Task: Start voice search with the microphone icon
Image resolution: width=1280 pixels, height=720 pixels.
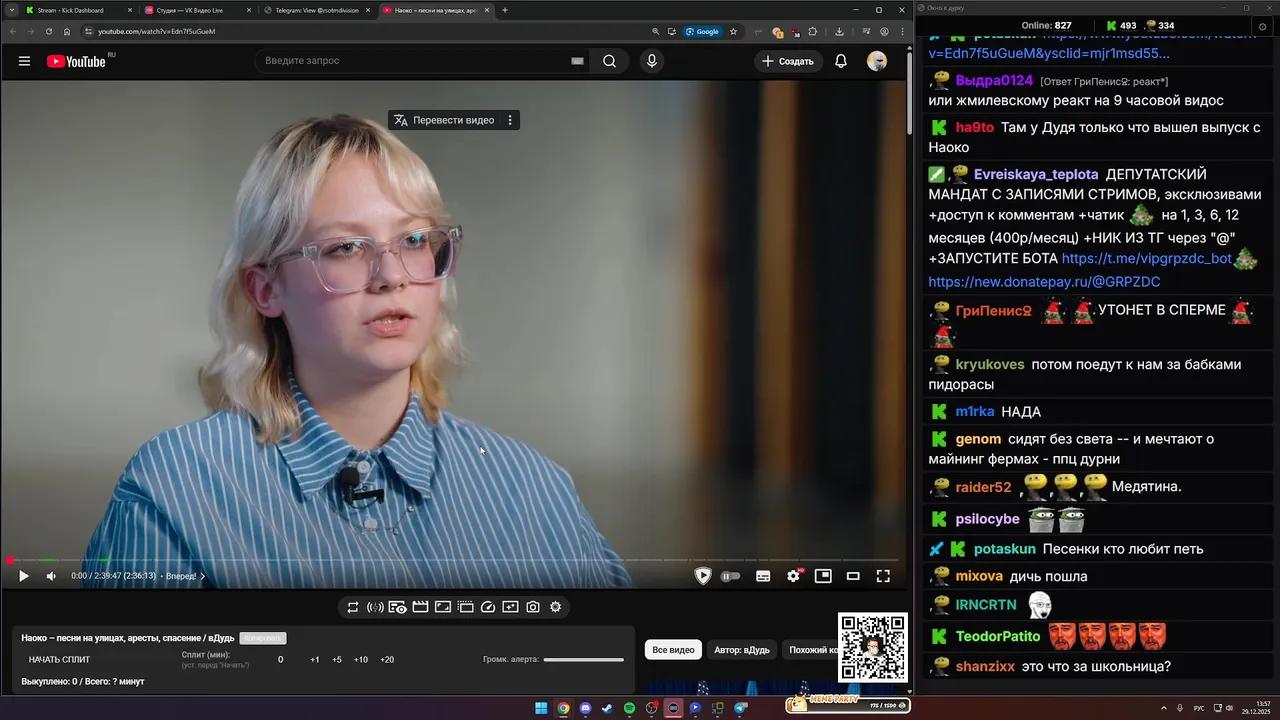Action: [x=652, y=61]
